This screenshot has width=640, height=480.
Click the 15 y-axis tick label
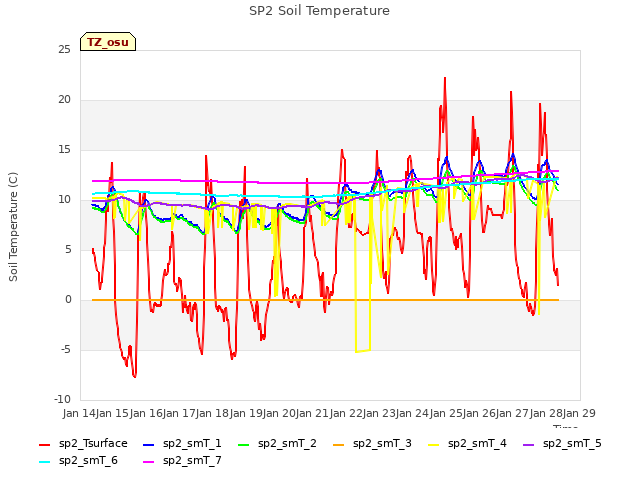64,150
